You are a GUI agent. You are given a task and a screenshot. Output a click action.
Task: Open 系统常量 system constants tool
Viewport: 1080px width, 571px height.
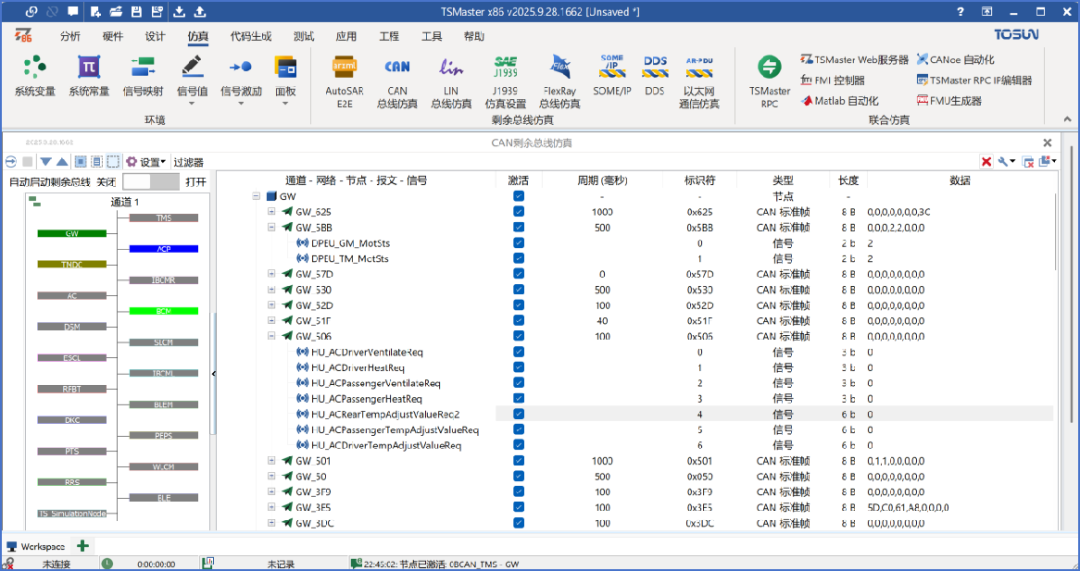point(89,77)
